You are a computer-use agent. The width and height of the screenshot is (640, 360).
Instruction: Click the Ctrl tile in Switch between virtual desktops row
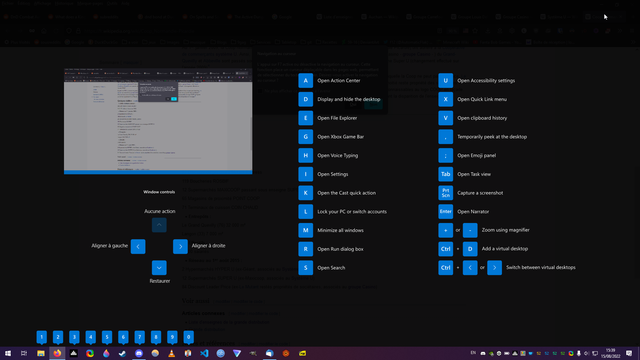(x=445, y=268)
